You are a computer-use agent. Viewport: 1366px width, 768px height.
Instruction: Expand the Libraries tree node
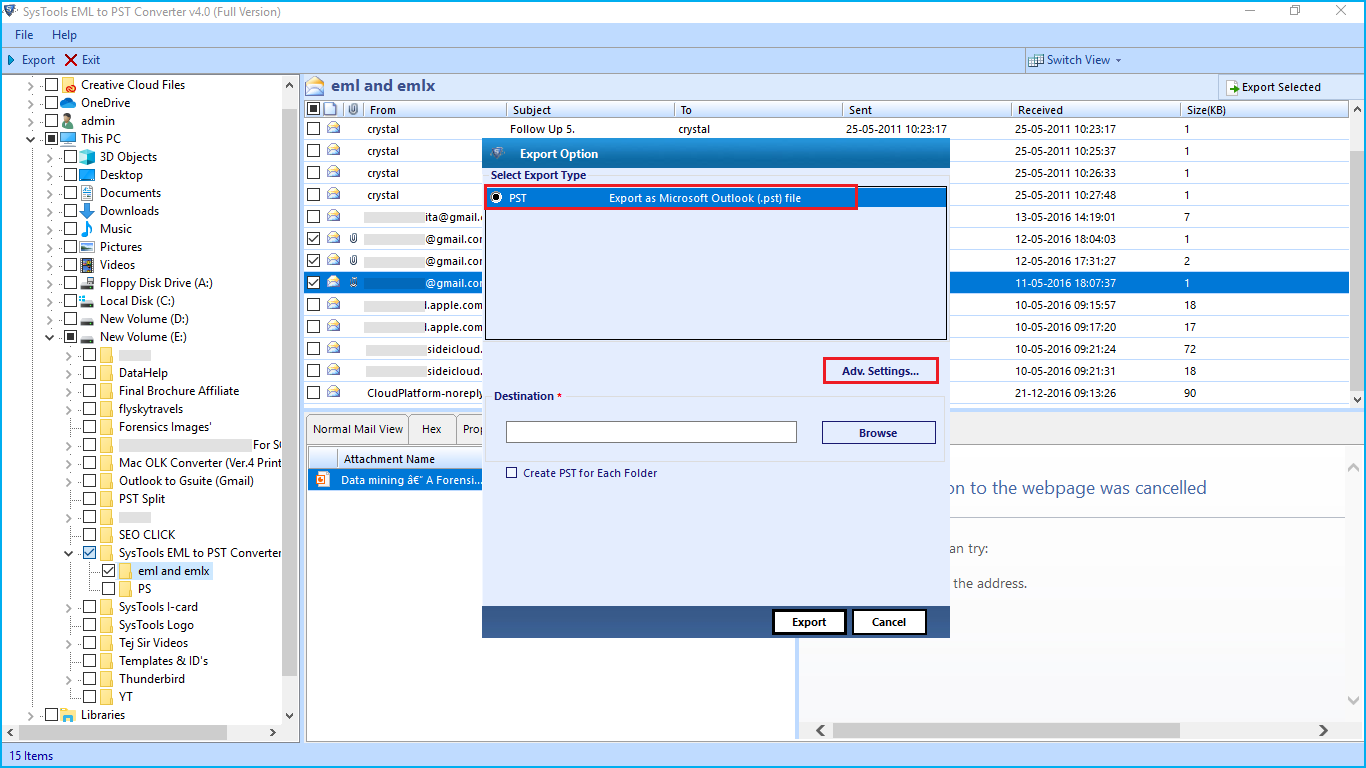tap(31, 715)
